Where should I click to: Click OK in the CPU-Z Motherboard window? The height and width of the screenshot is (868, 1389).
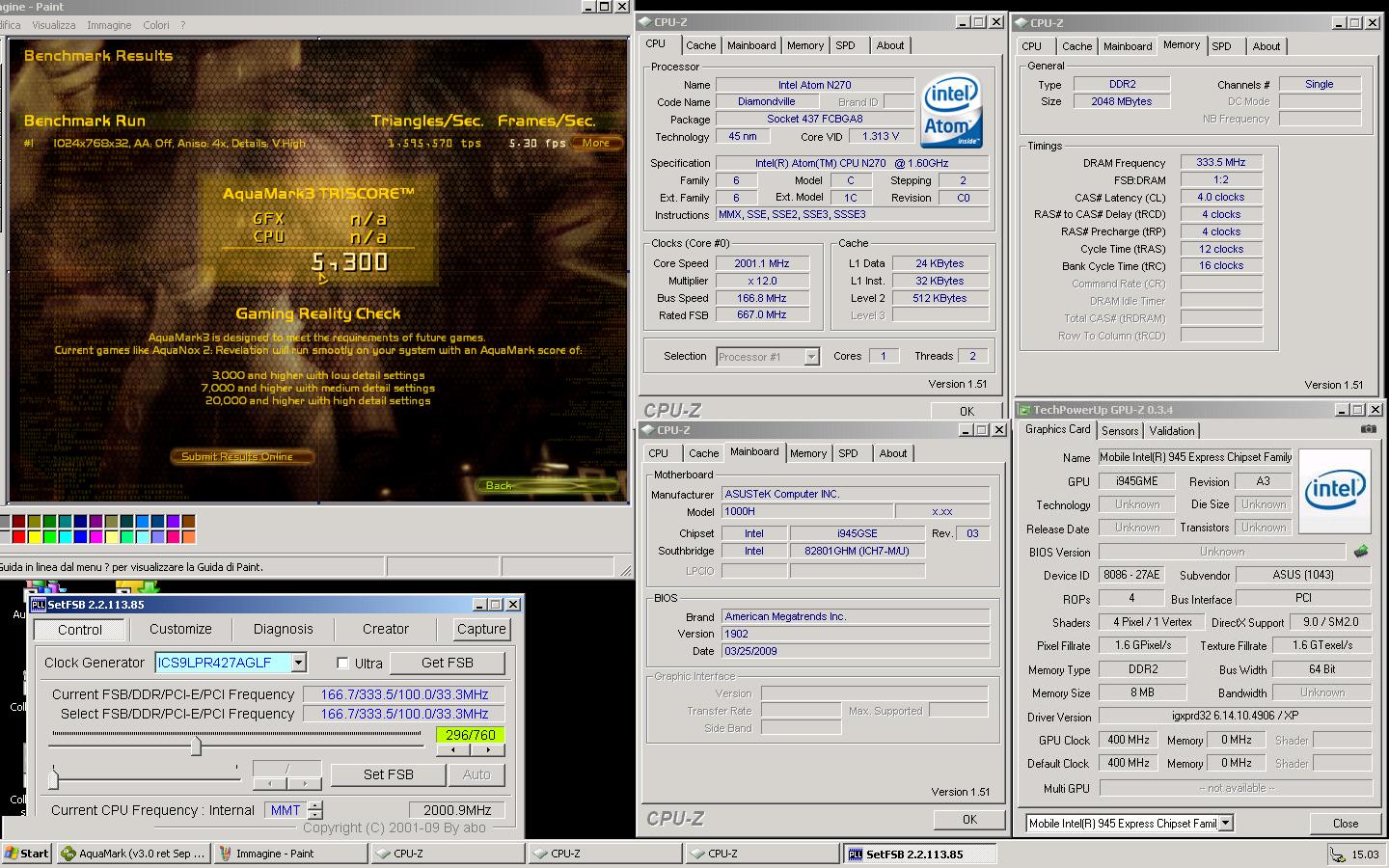[969, 820]
